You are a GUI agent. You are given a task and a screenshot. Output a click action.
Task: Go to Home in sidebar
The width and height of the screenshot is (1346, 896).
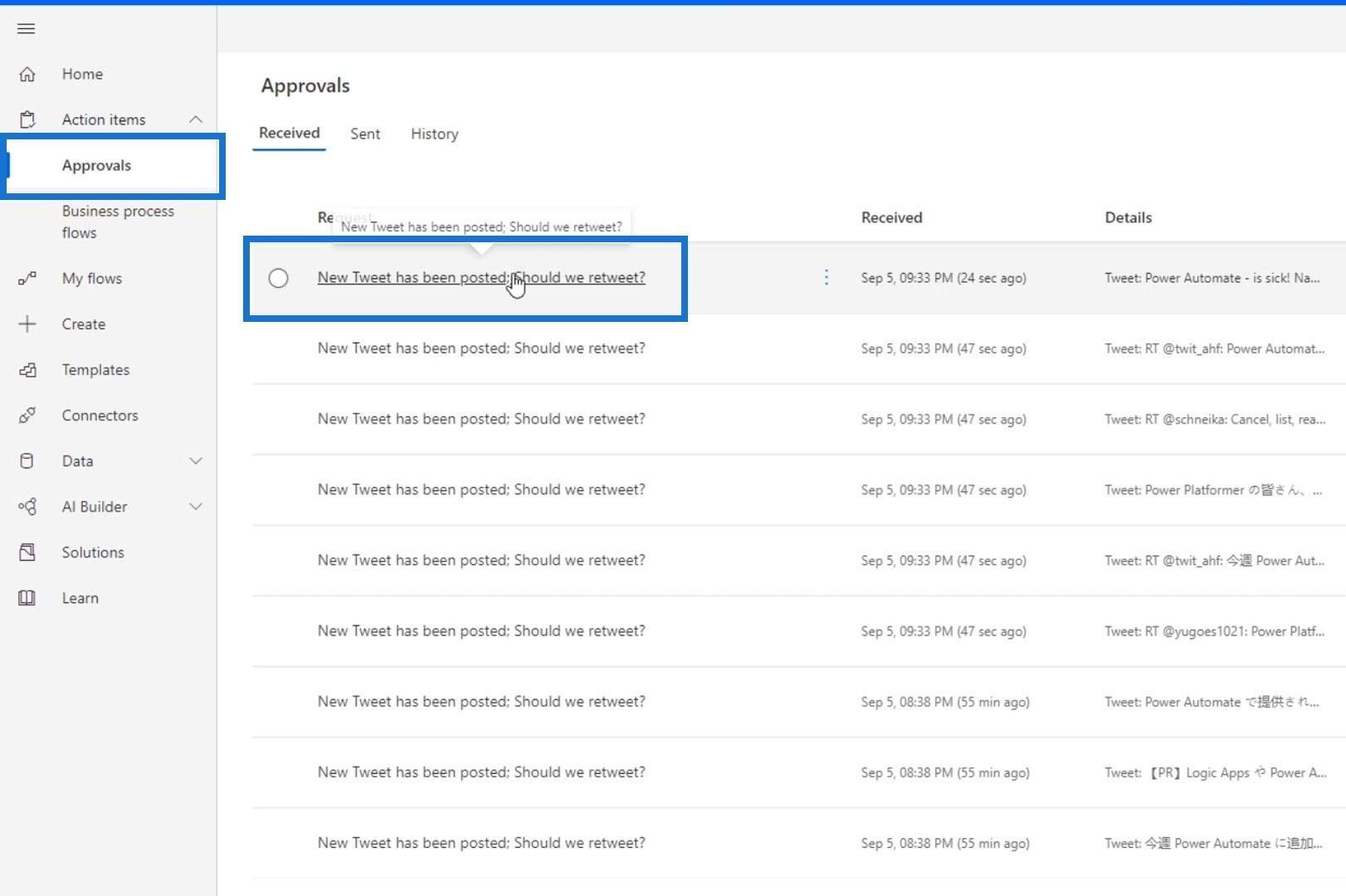pyautogui.click(x=82, y=74)
